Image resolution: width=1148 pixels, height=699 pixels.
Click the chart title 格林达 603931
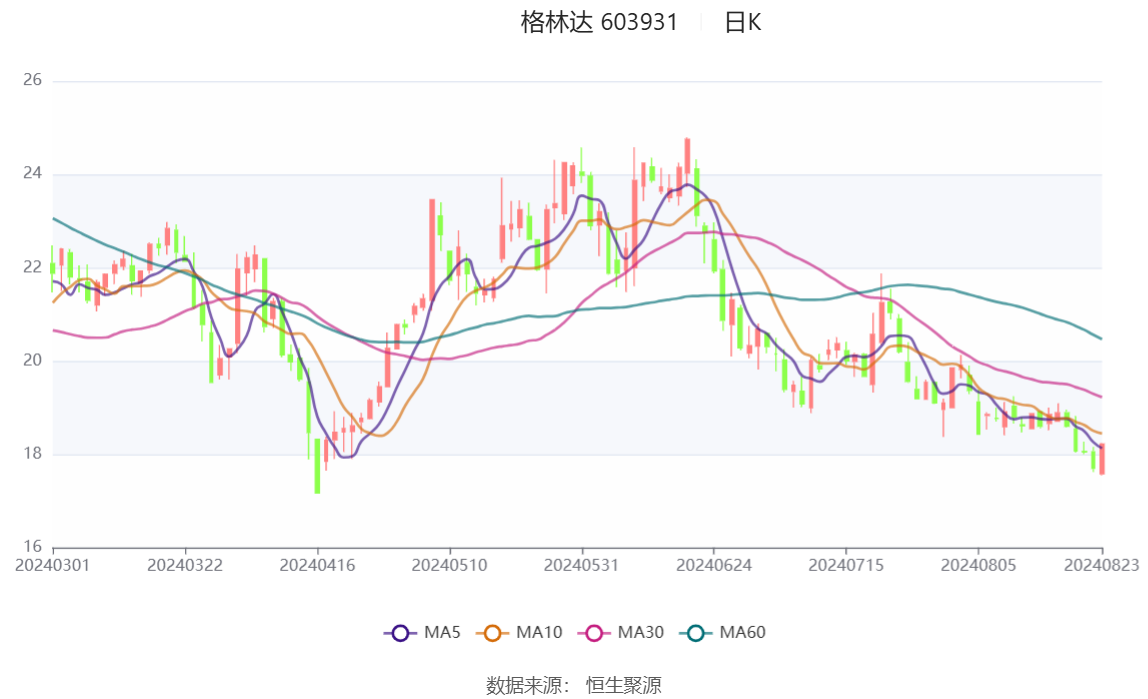[x=599, y=22]
